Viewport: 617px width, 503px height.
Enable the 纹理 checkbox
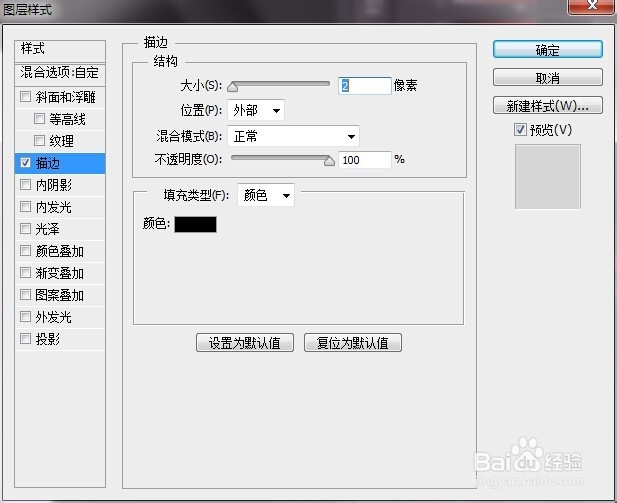pyautogui.click(x=39, y=141)
